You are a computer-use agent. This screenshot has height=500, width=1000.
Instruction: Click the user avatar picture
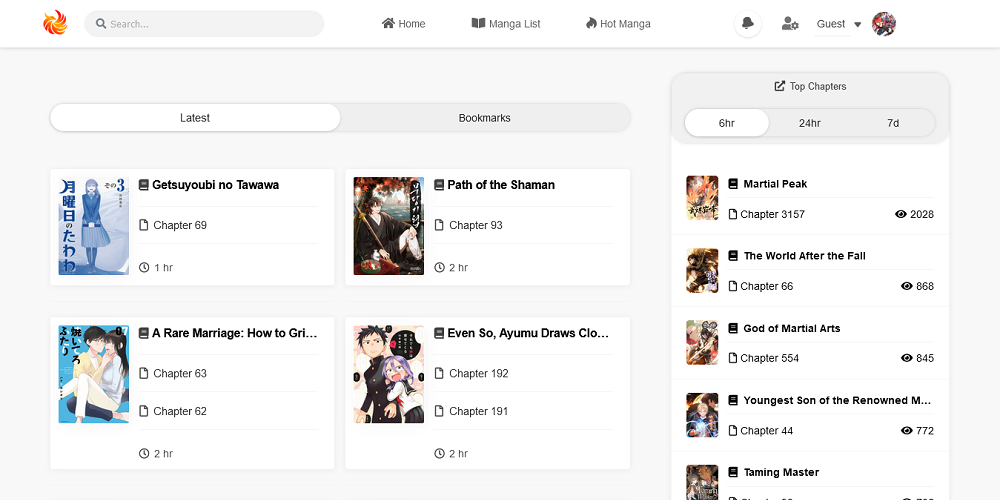pyautogui.click(x=884, y=24)
